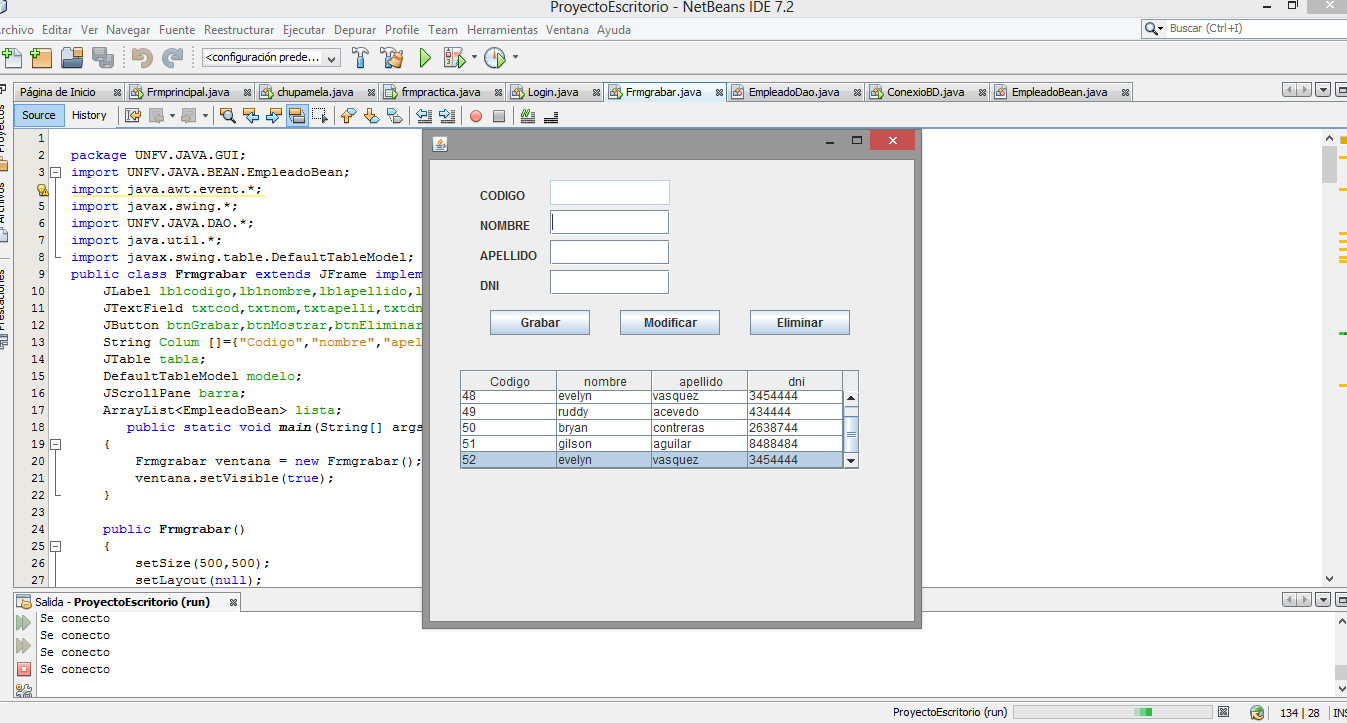
Task: Click Clean and Build hammer-broom icon
Action: click(392, 57)
